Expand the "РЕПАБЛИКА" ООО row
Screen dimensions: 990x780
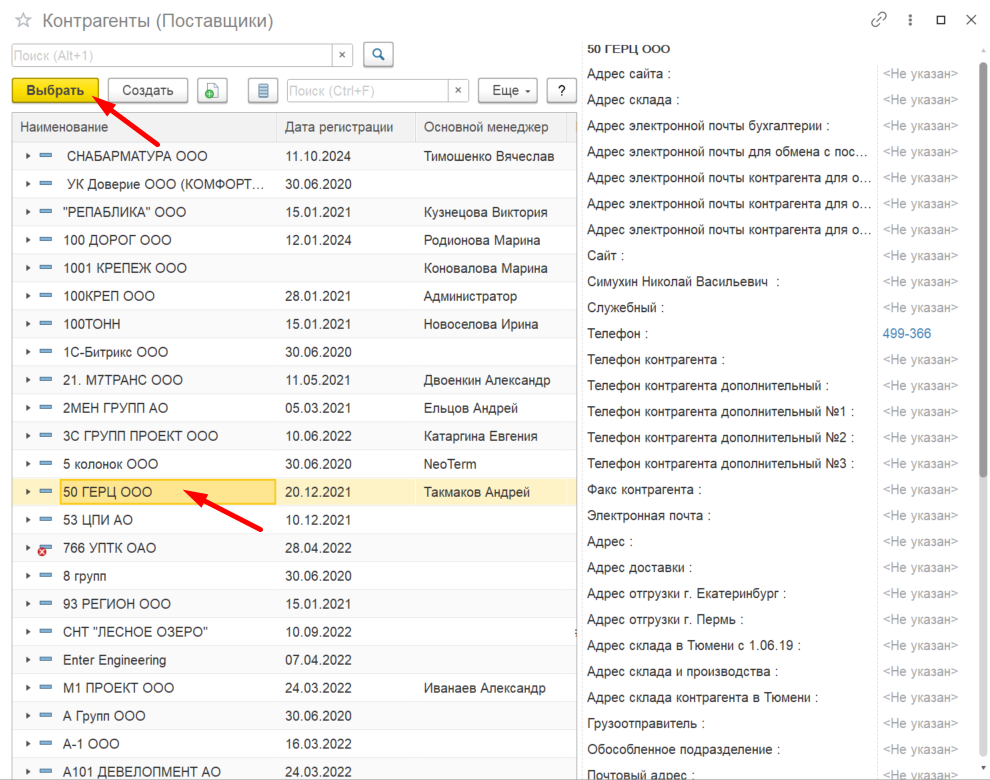[x=28, y=212]
